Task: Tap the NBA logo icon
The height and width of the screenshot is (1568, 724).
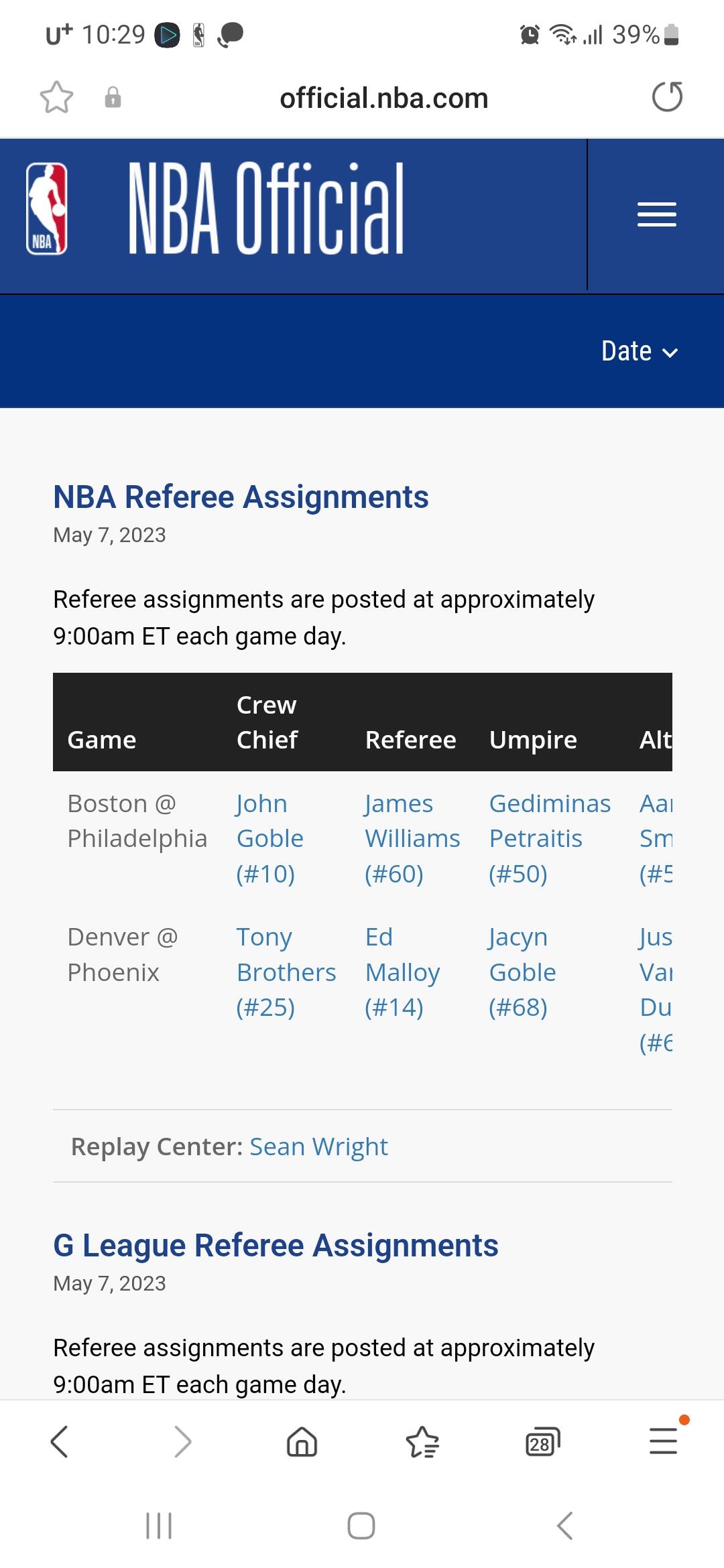Action: tap(47, 209)
